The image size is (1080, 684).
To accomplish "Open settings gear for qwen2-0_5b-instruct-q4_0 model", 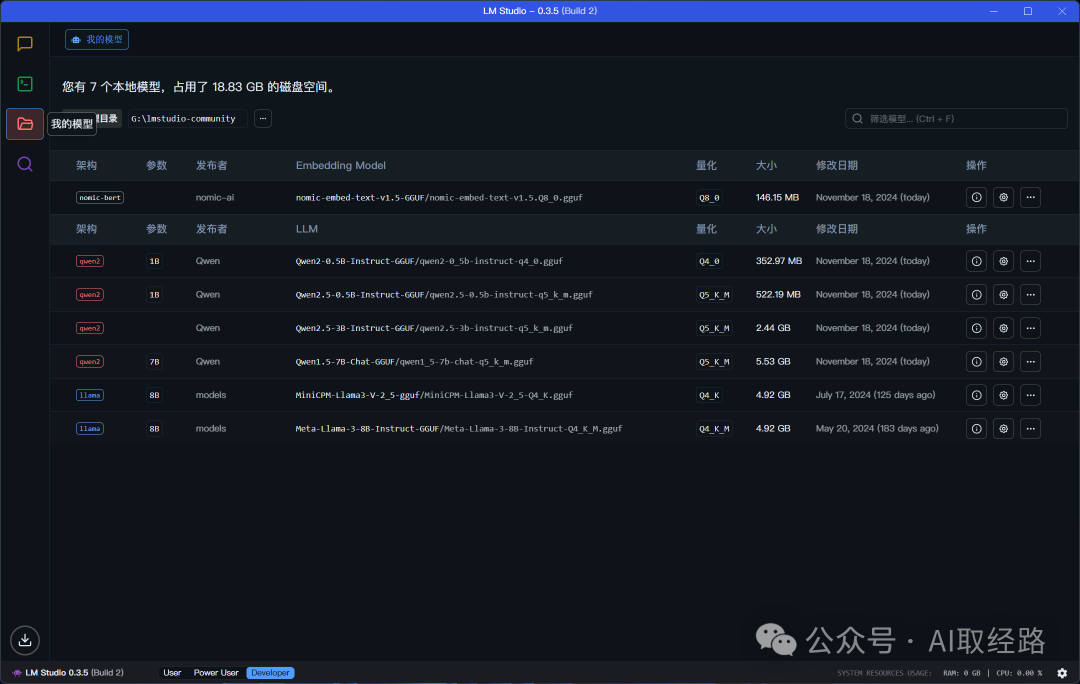I will point(1004,261).
